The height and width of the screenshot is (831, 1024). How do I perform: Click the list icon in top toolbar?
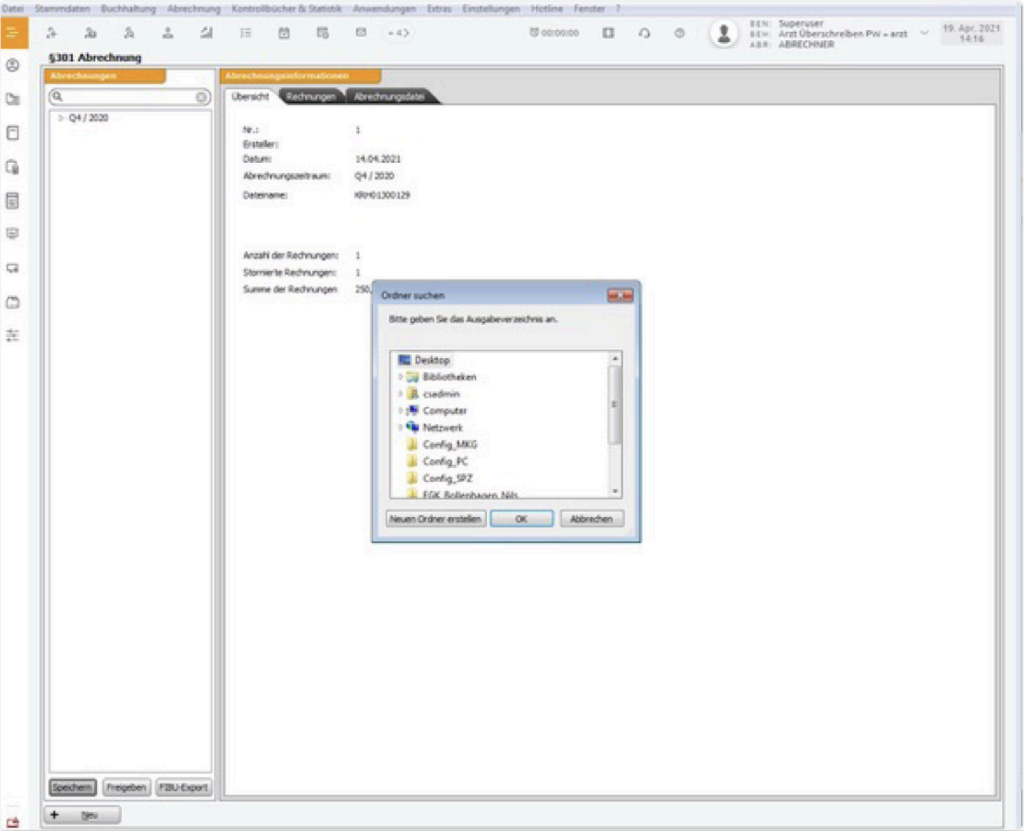[246, 33]
